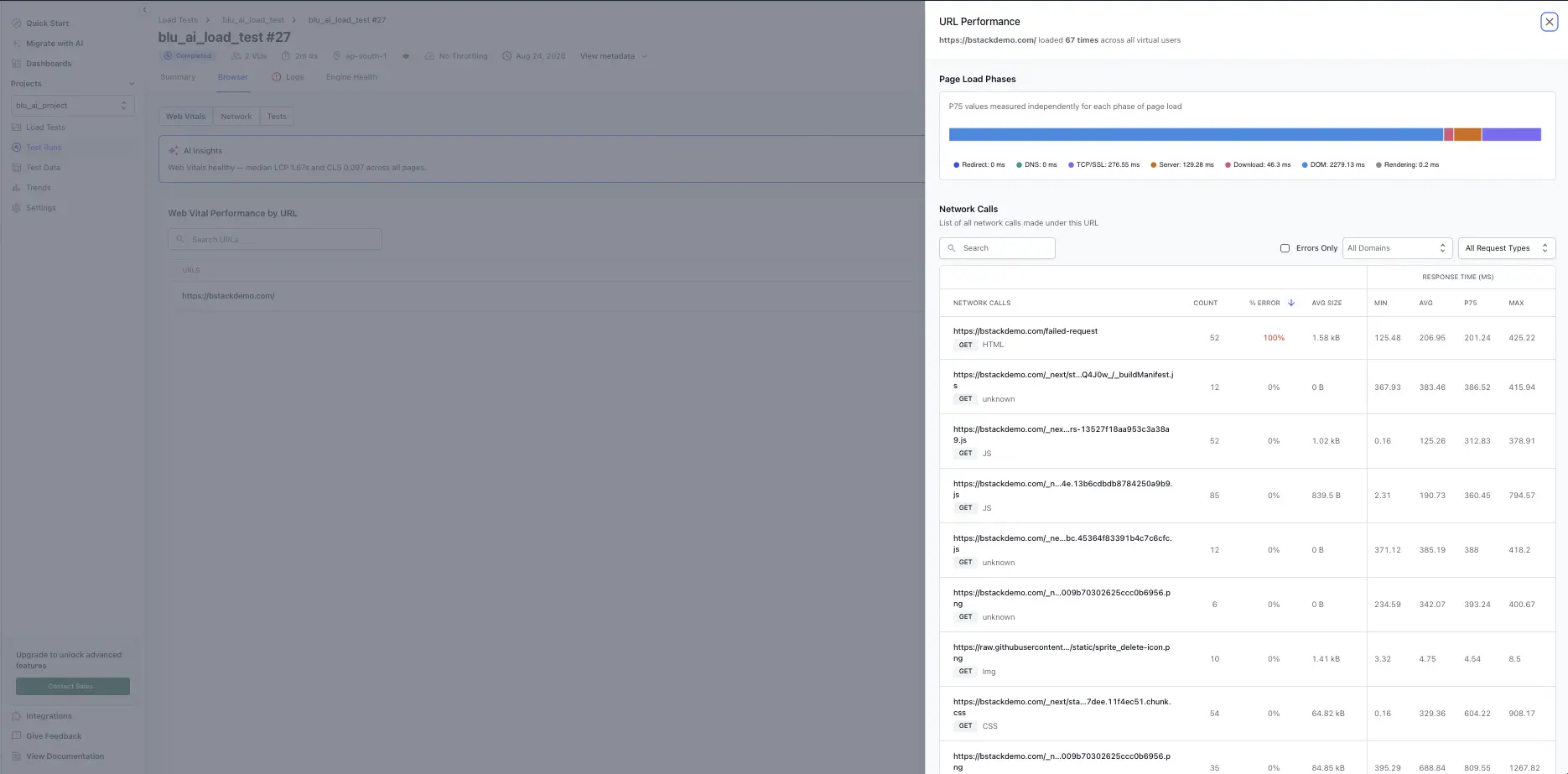The height and width of the screenshot is (774, 1568).
Task: Click the AI Insights sparkle icon
Action: tap(173, 151)
